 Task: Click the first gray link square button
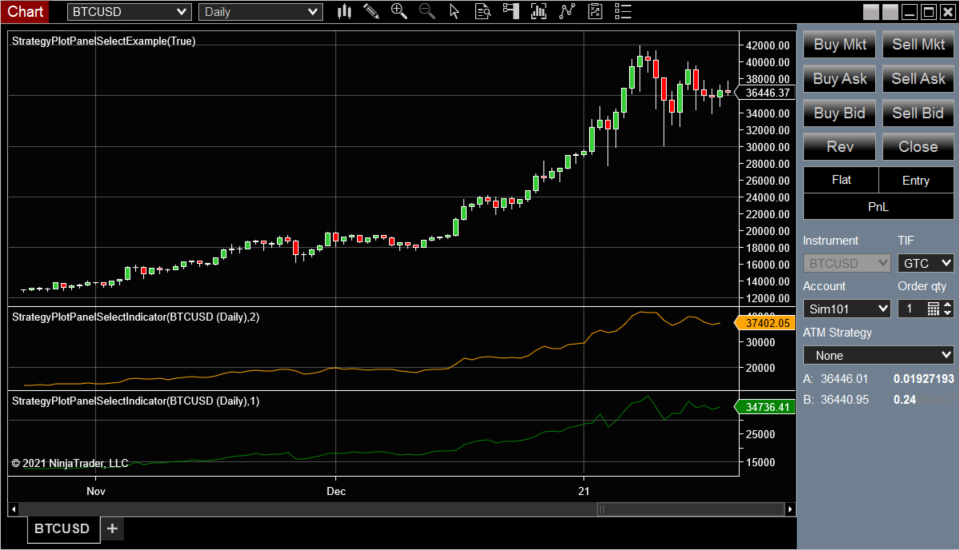click(871, 12)
